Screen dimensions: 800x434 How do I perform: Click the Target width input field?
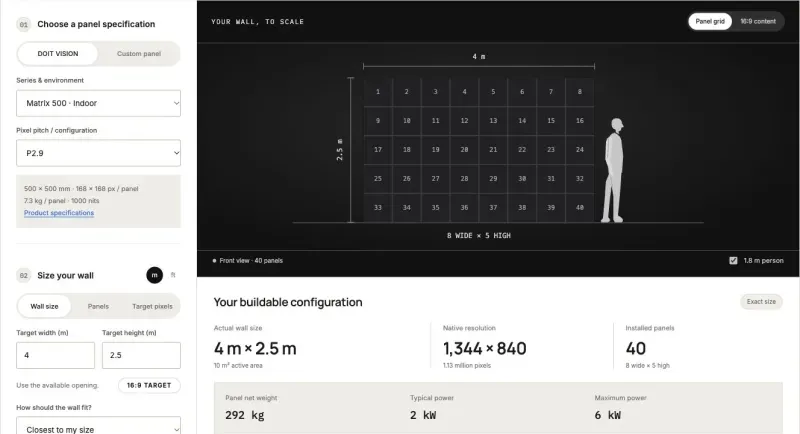tap(56, 355)
